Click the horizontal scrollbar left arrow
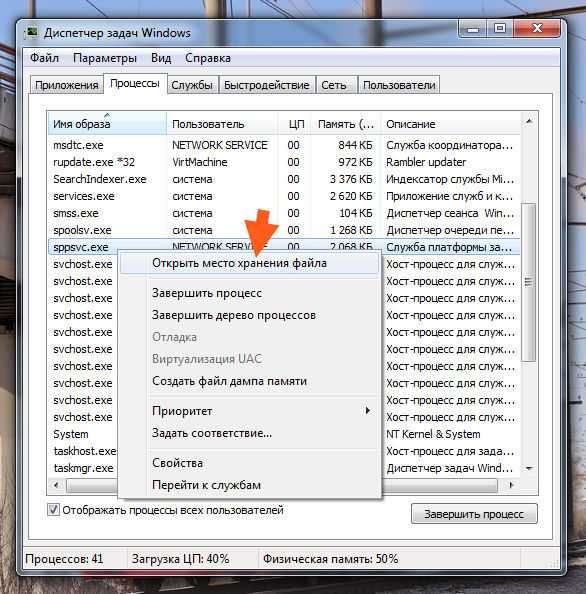The width and height of the screenshot is (586, 594). click(56, 485)
